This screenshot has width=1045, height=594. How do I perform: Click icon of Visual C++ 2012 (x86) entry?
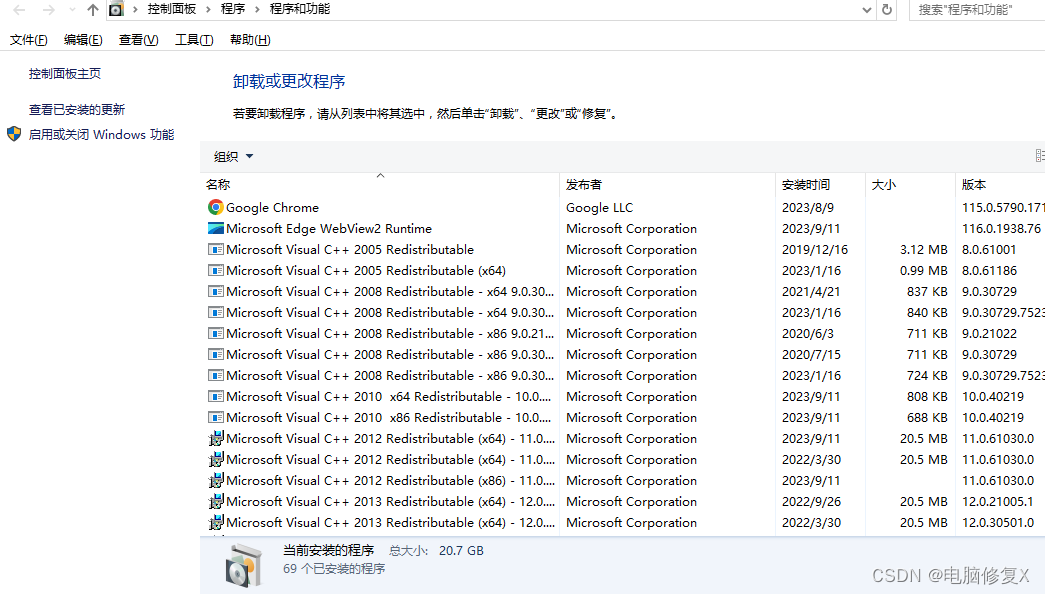pyautogui.click(x=215, y=480)
